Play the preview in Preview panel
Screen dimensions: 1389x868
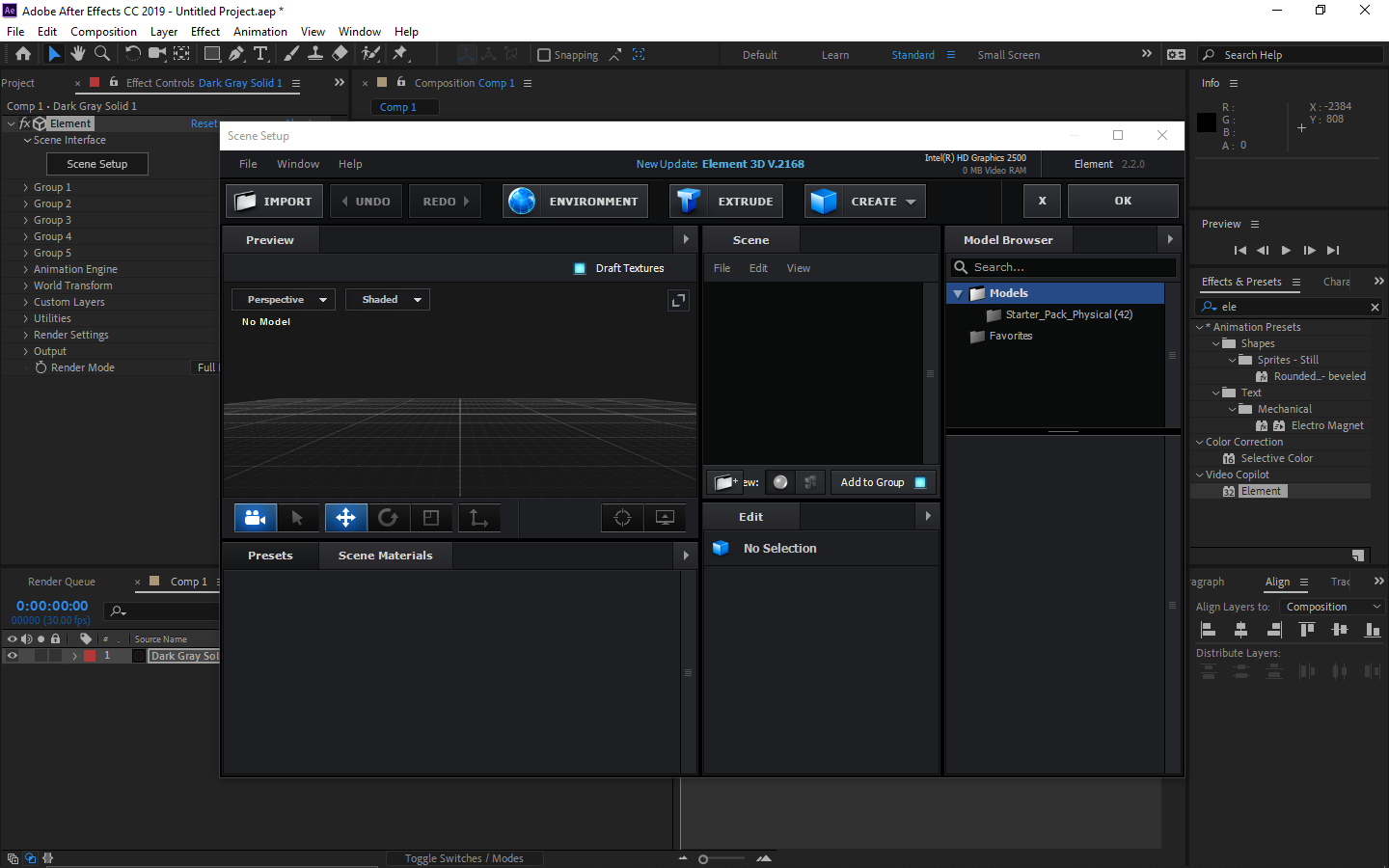click(x=1286, y=250)
